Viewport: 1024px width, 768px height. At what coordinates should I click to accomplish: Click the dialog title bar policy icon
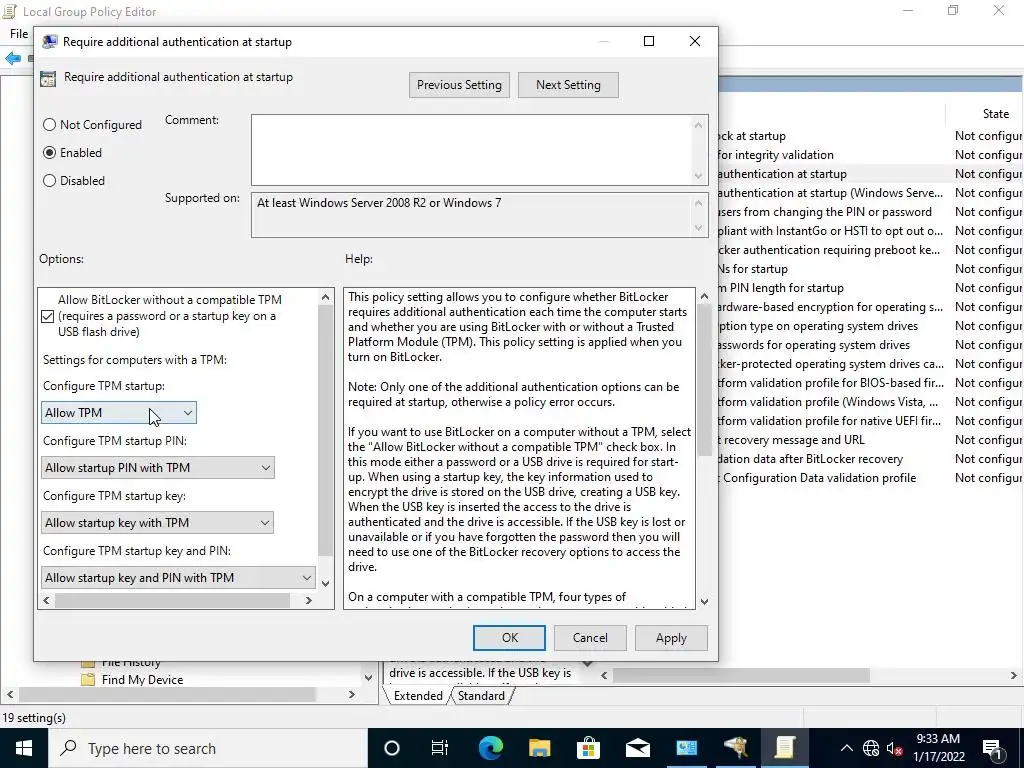(50, 42)
